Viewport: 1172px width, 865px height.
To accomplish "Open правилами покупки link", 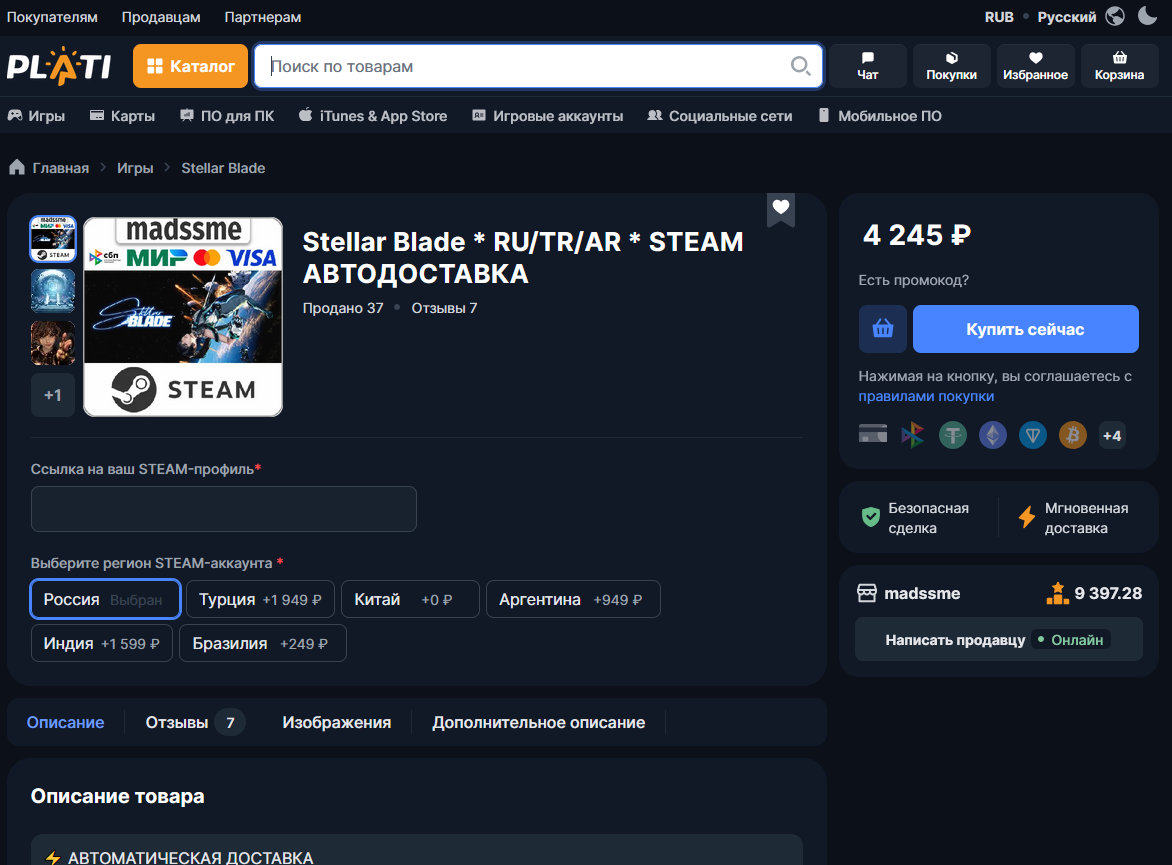I will point(926,396).
